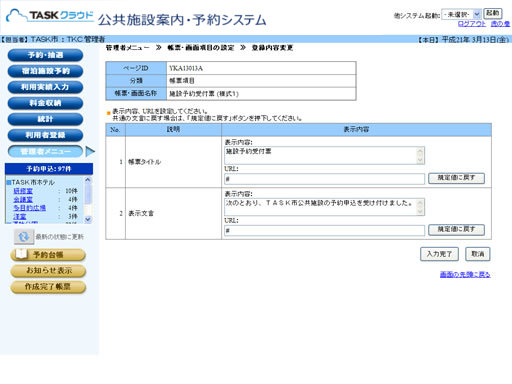Click the 3件 count beside 洋室
Screen dimensions: 512x384
[x=73, y=216]
